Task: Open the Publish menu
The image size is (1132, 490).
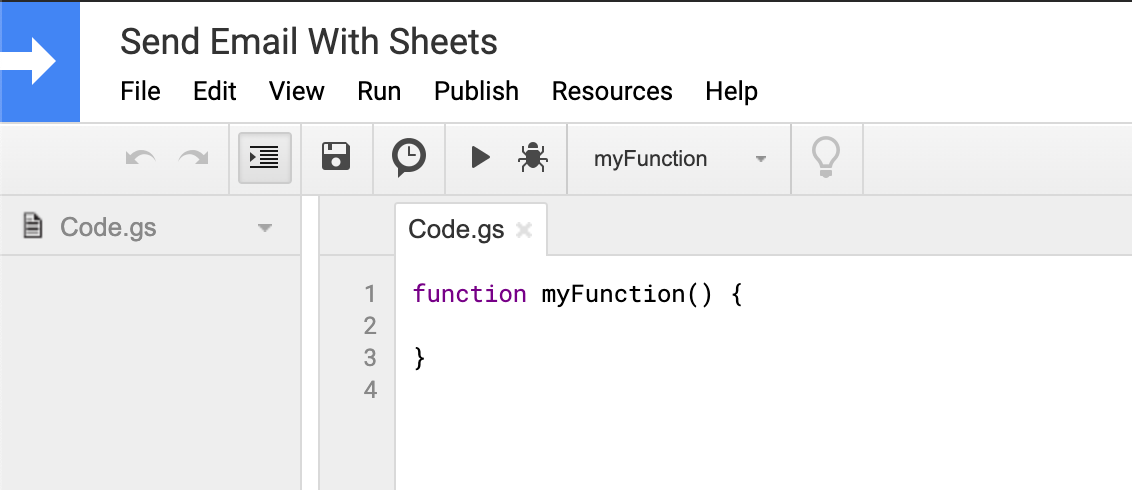Action: [476, 92]
